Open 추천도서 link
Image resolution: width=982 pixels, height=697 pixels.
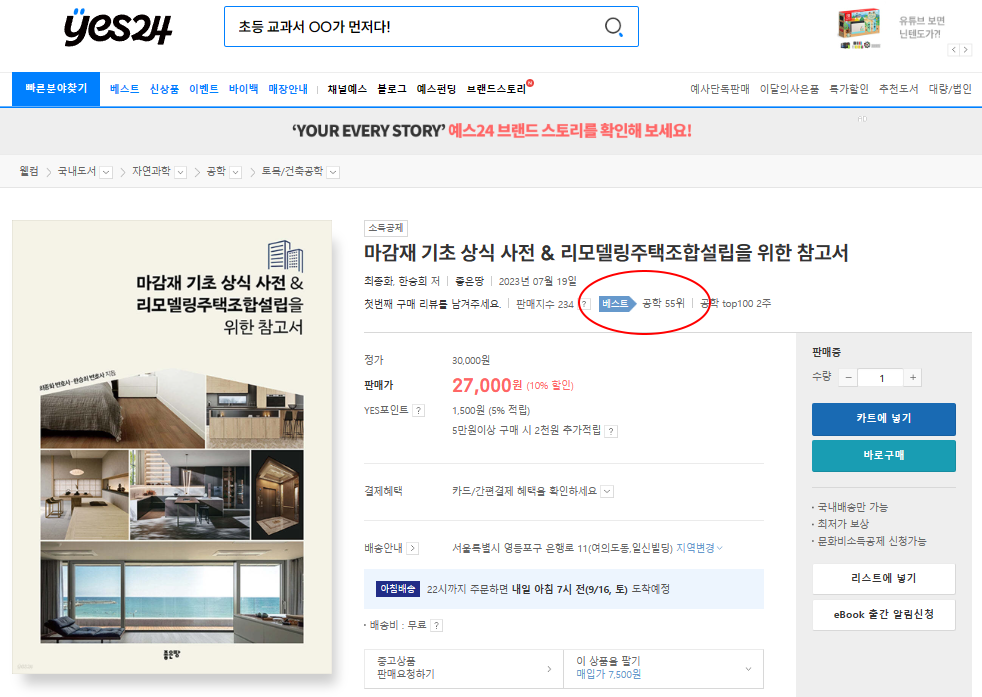point(898,89)
